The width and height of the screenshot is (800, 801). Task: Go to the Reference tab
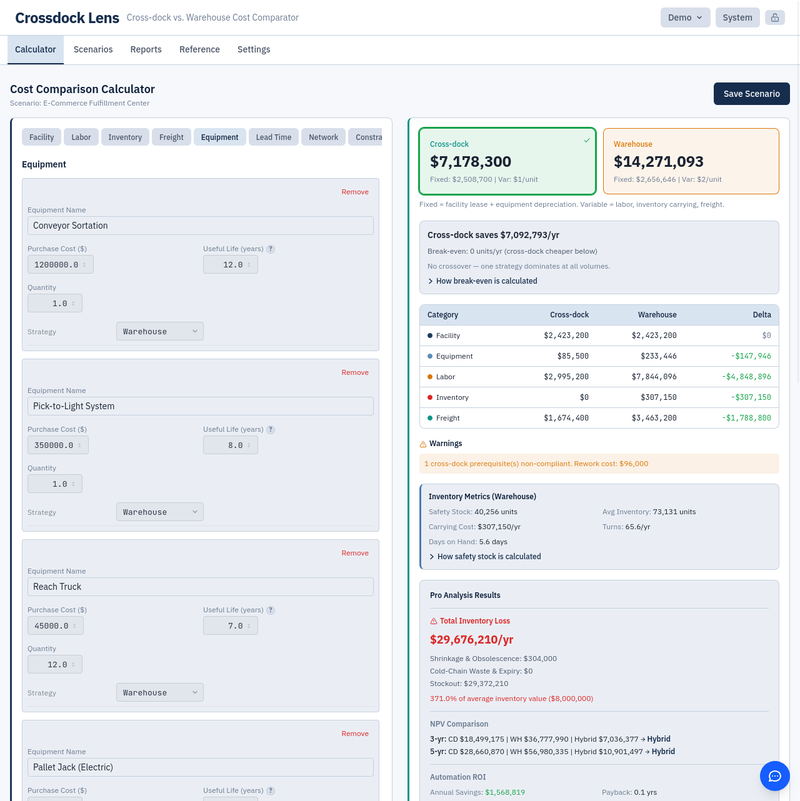pos(199,50)
